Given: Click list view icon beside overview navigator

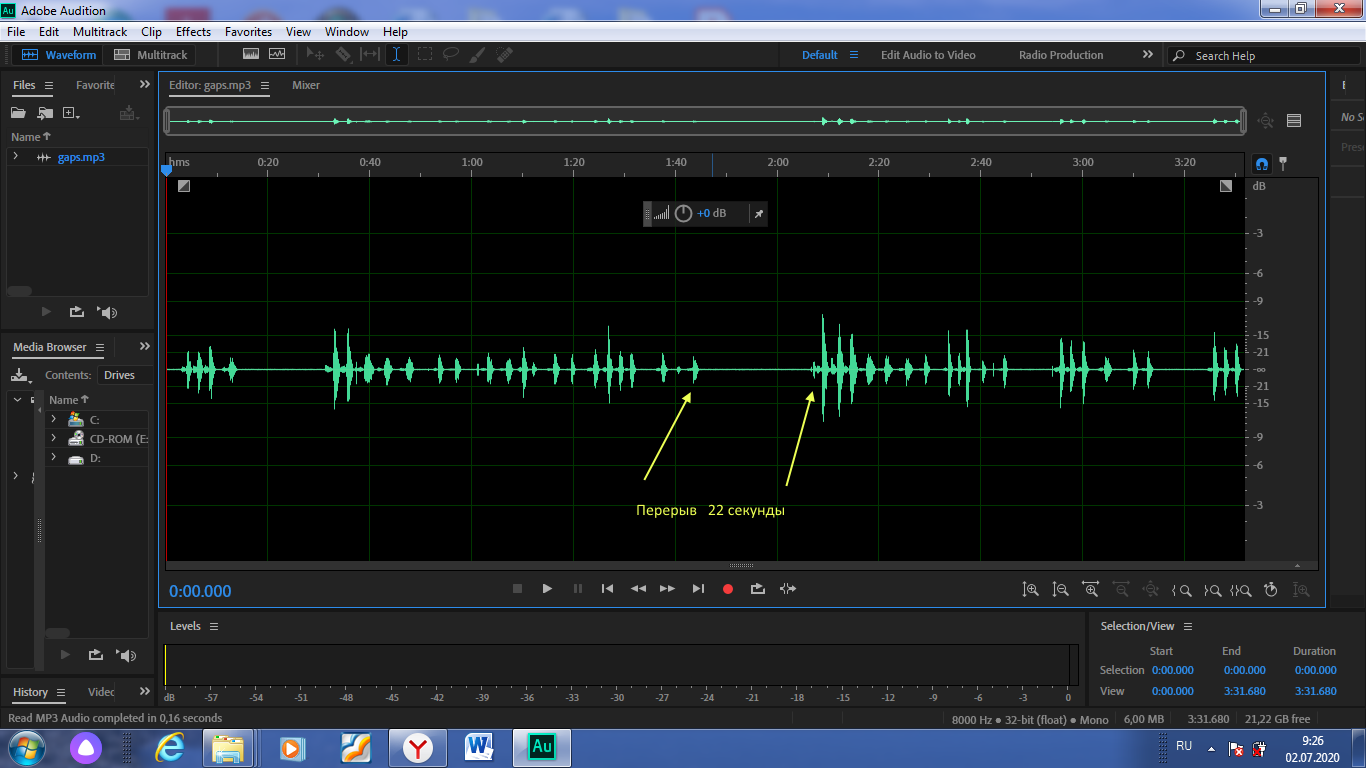Looking at the screenshot, I should coord(1294,121).
